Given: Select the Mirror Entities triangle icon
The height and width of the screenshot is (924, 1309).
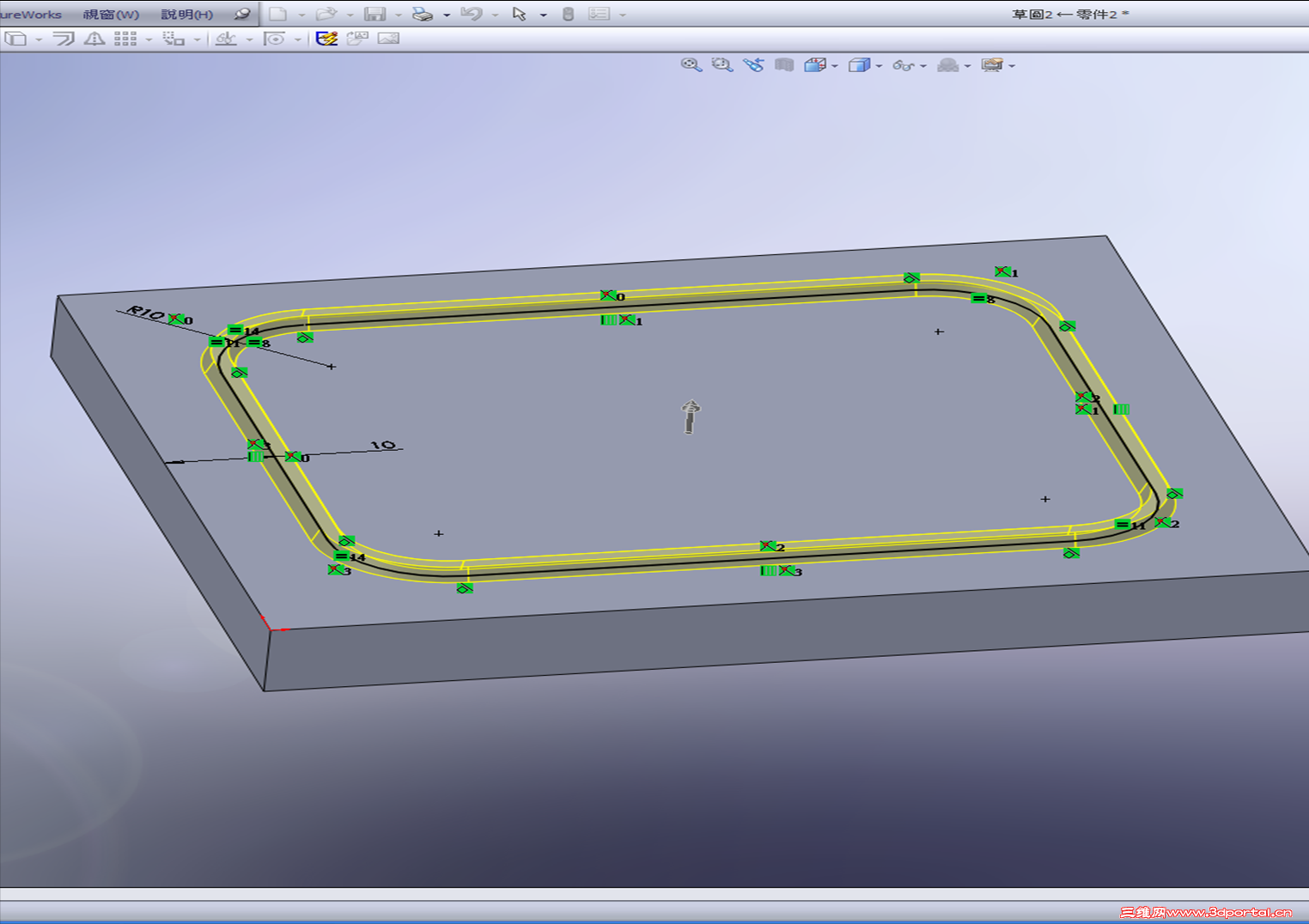Looking at the screenshot, I should [94, 39].
